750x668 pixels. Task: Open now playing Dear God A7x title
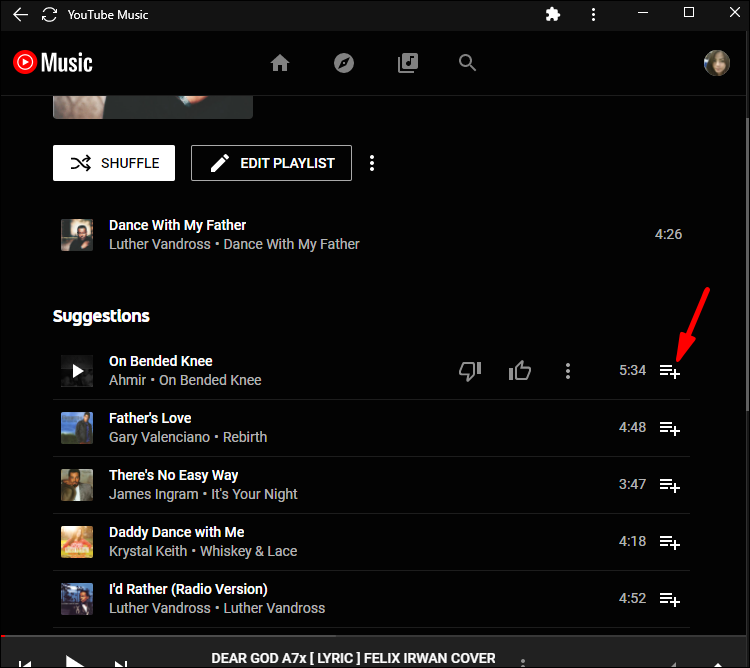pyautogui.click(x=353, y=658)
